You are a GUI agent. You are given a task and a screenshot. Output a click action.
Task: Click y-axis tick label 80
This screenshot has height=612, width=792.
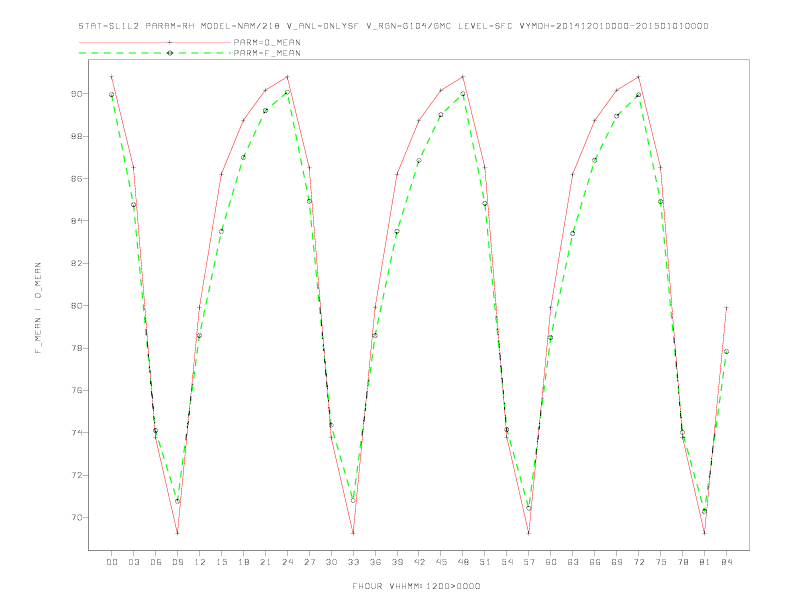77,305
